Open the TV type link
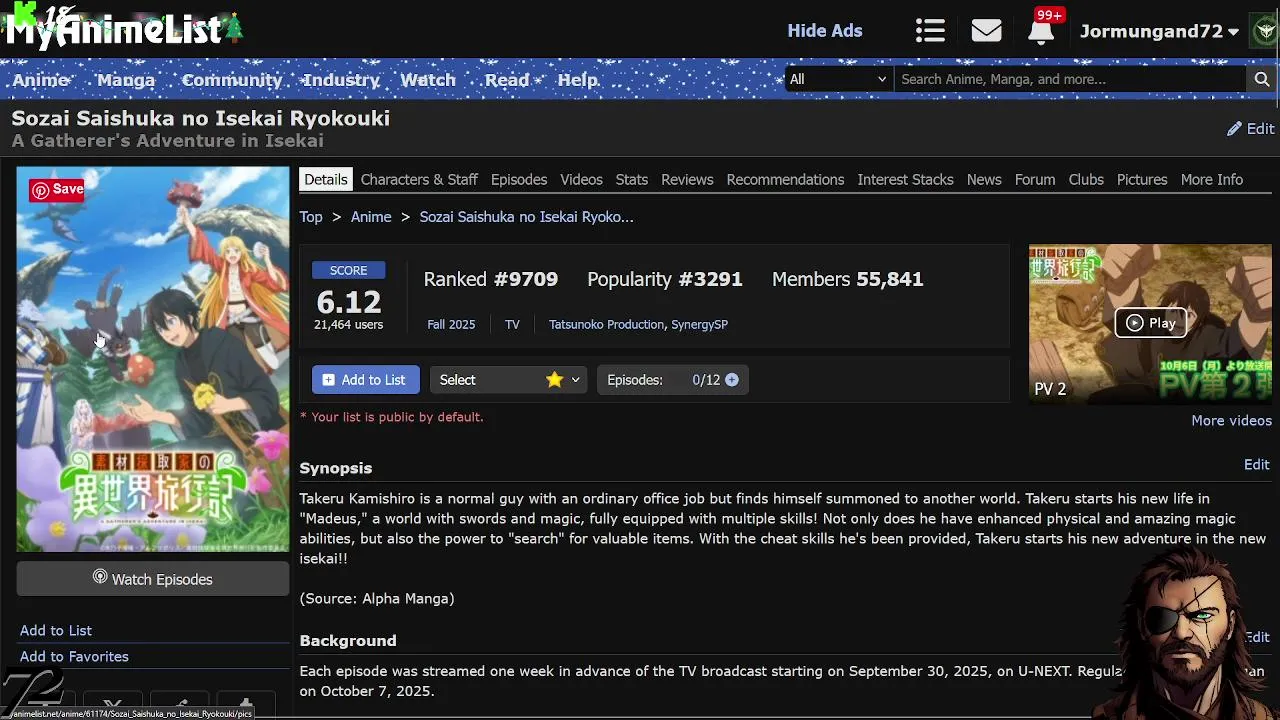This screenshot has width=1280, height=720. (512, 325)
